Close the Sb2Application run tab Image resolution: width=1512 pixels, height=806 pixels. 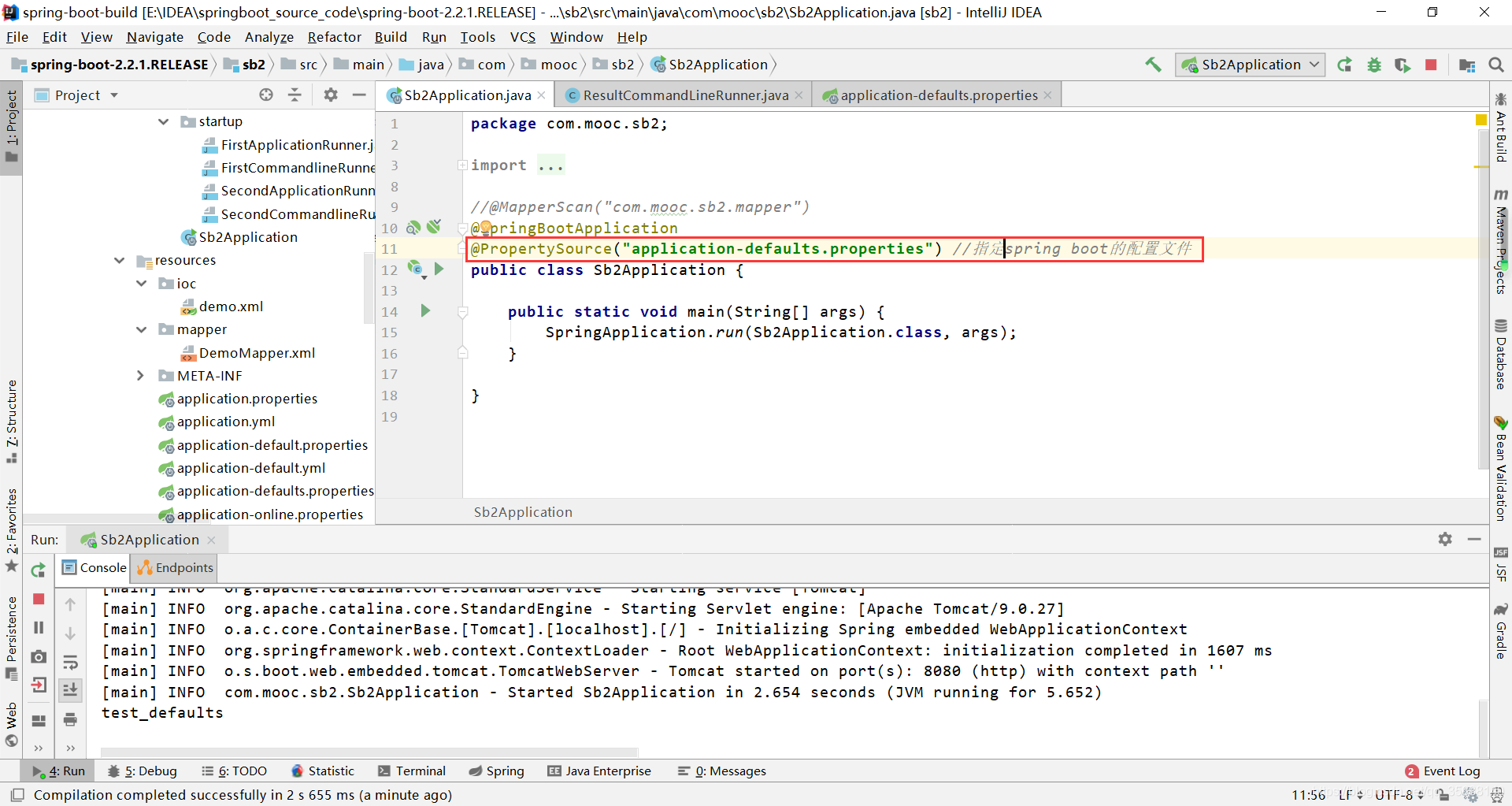(x=211, y=540)
